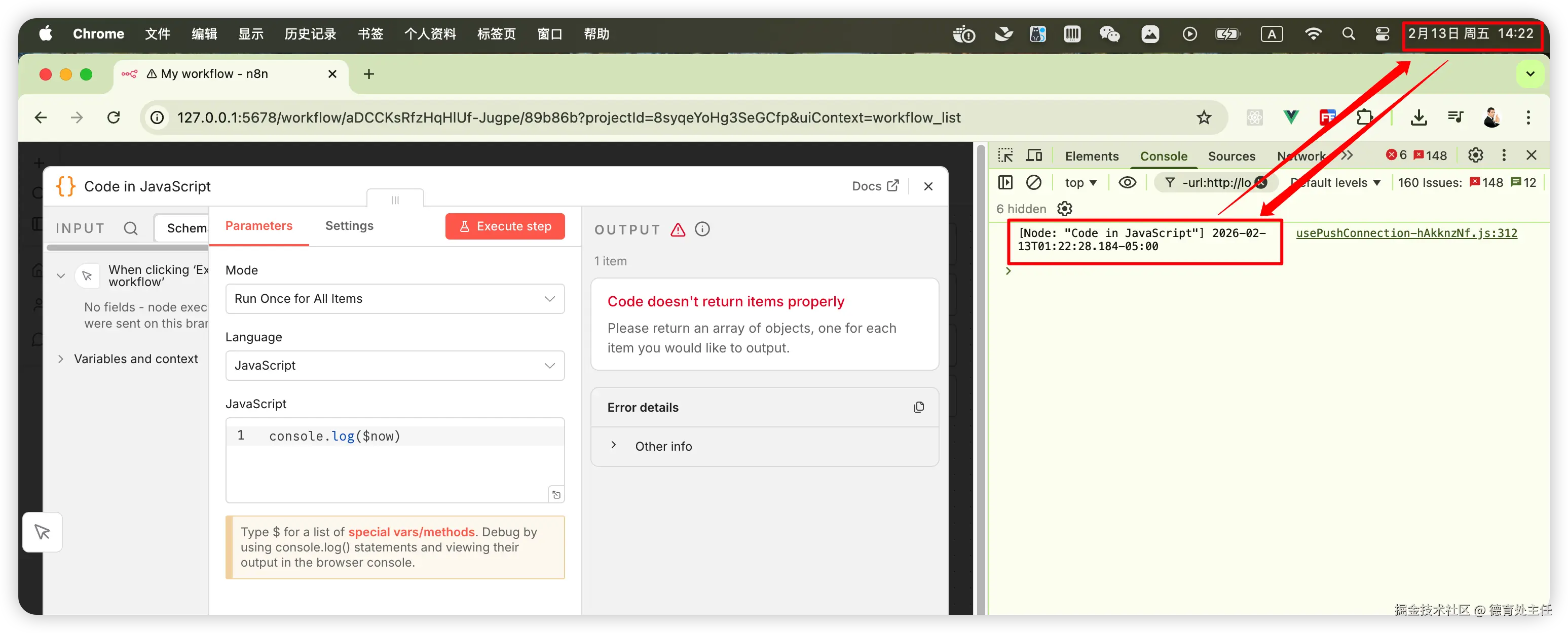Bookmark the page with the star icon

(1204, 117)
